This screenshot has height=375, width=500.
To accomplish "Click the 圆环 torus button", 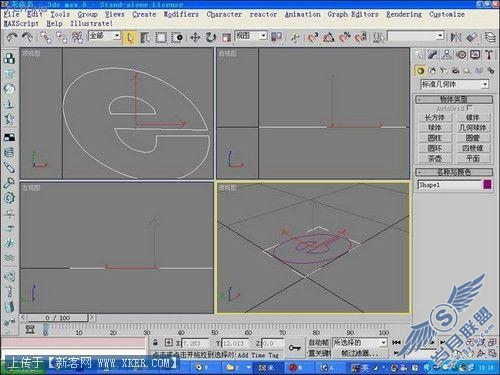I will [x=435, y=148].
